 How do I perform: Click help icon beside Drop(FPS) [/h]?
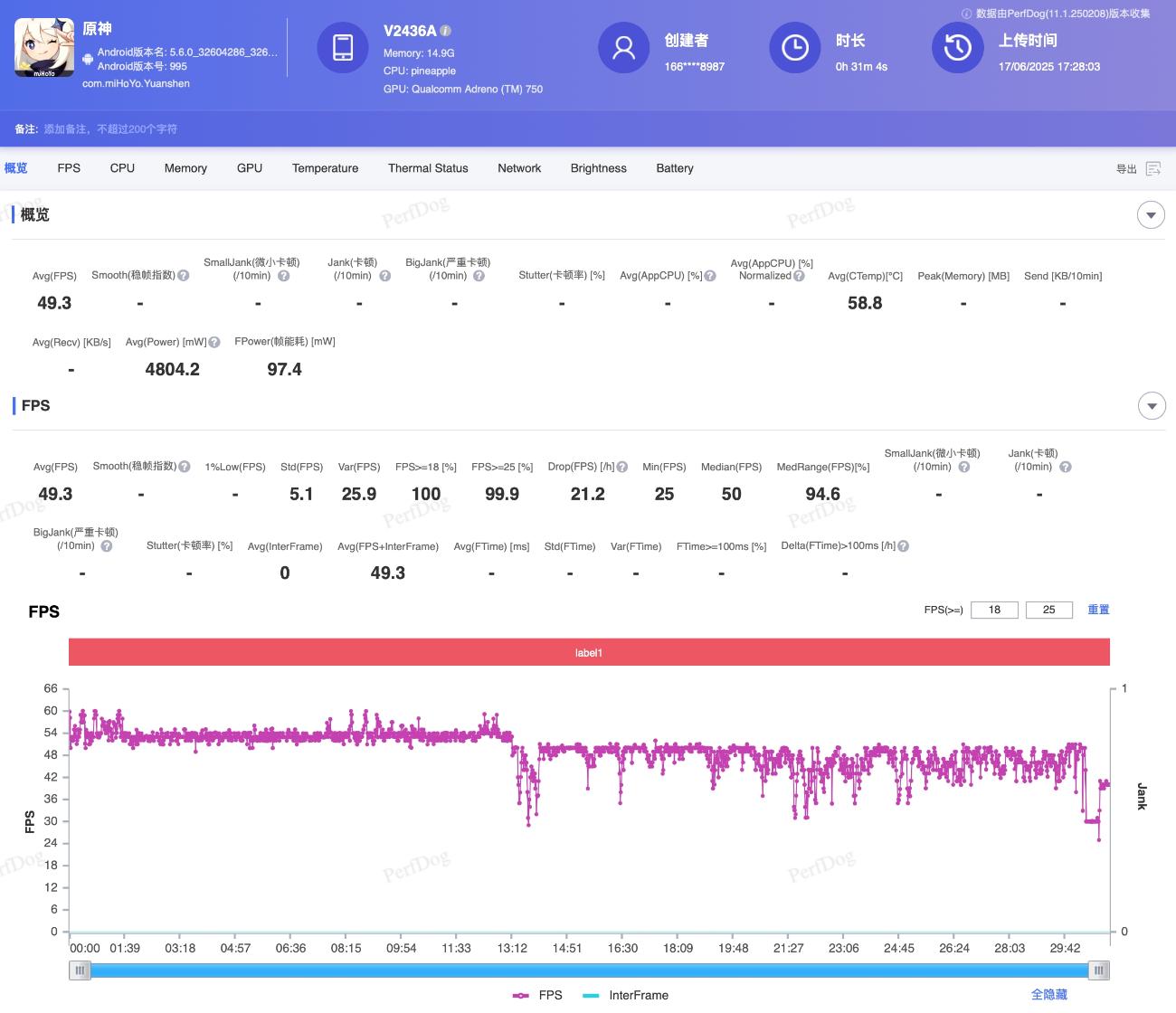point(621,467)
